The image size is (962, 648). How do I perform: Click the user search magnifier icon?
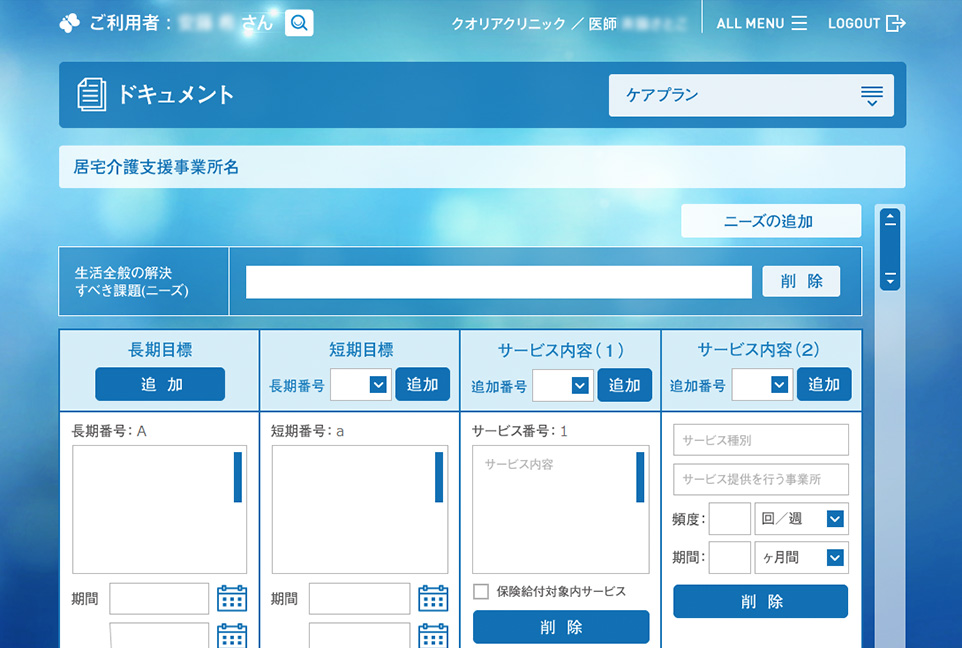coord(299,23)
